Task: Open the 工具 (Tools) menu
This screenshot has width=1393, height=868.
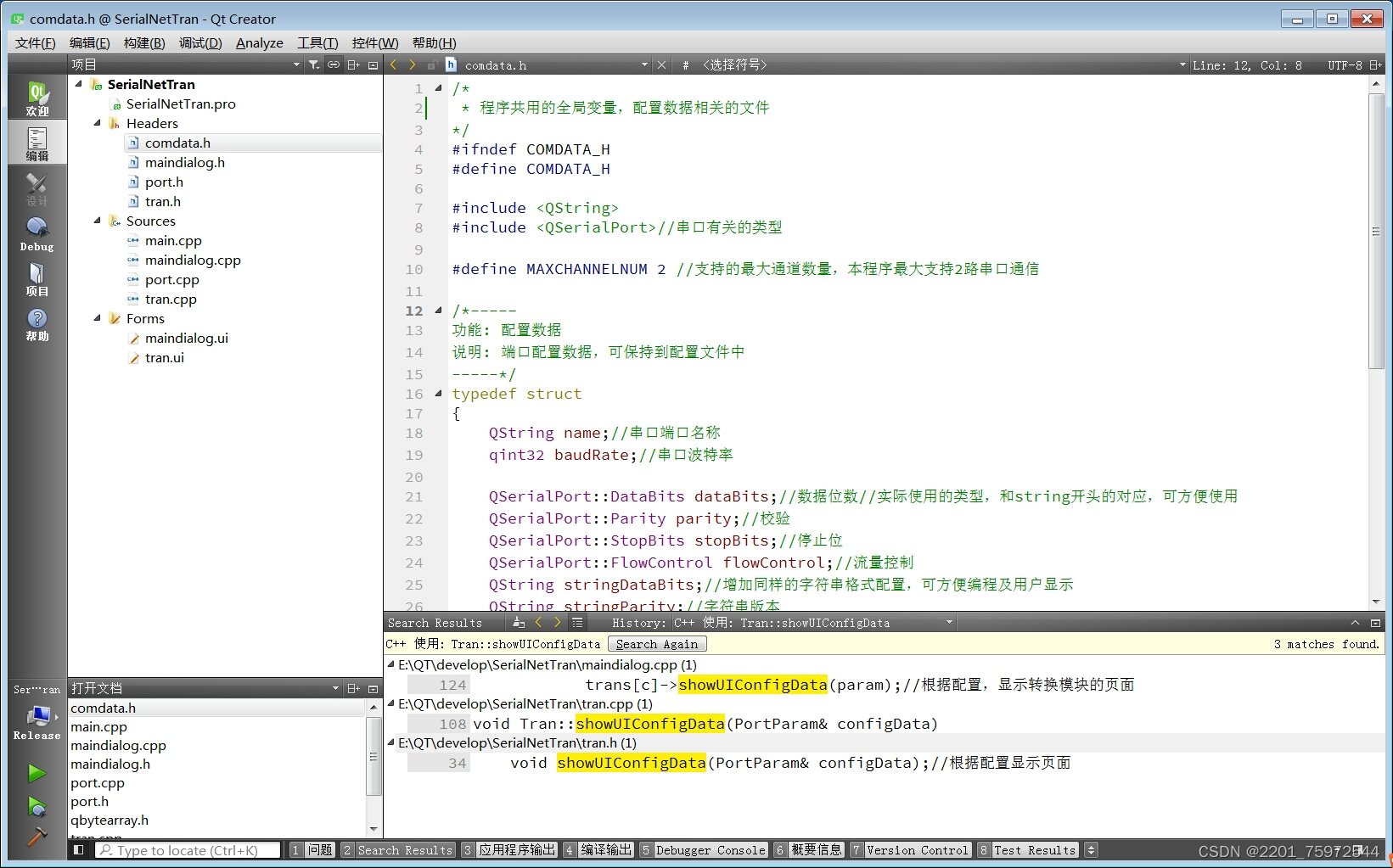Action: [x=317, y=42]
